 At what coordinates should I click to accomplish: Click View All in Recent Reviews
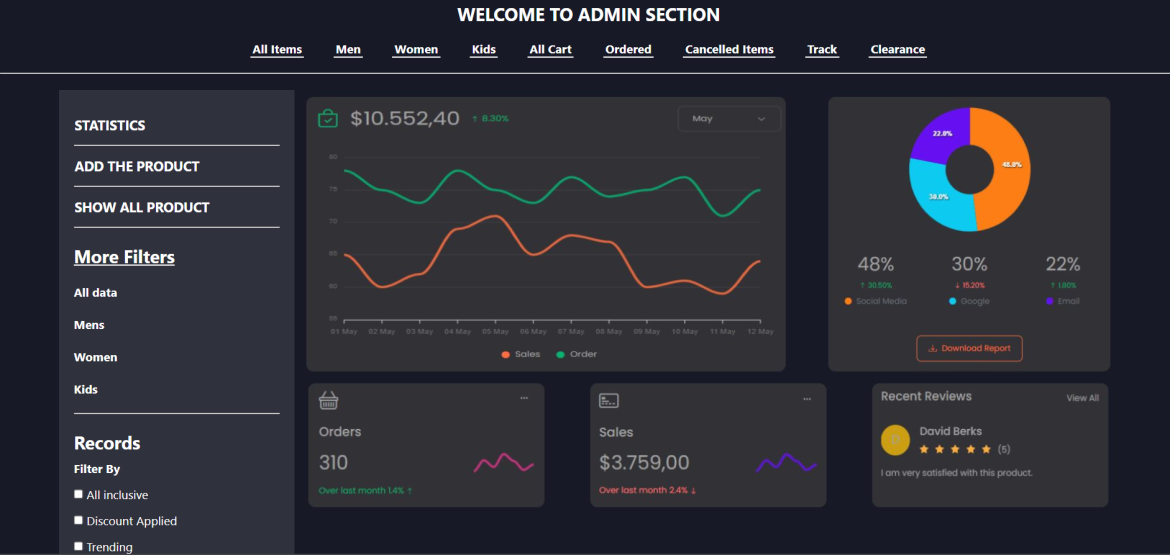click(1082, 398)
